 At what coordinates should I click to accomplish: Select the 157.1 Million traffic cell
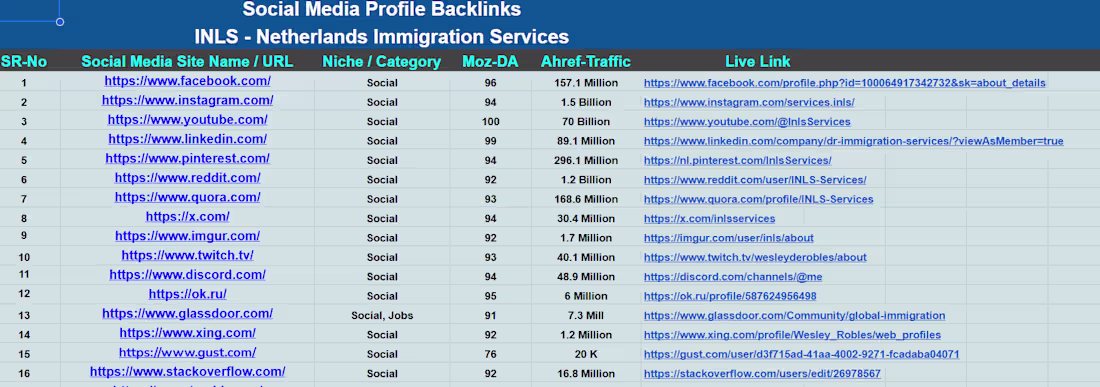point(586,83)
